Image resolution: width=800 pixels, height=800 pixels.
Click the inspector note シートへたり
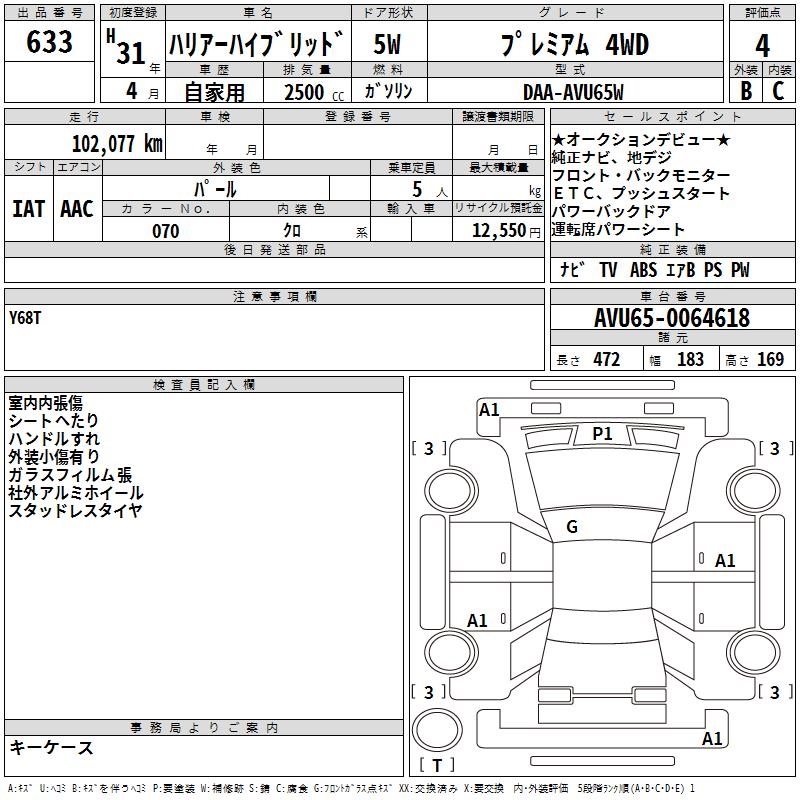pos(53,420)
